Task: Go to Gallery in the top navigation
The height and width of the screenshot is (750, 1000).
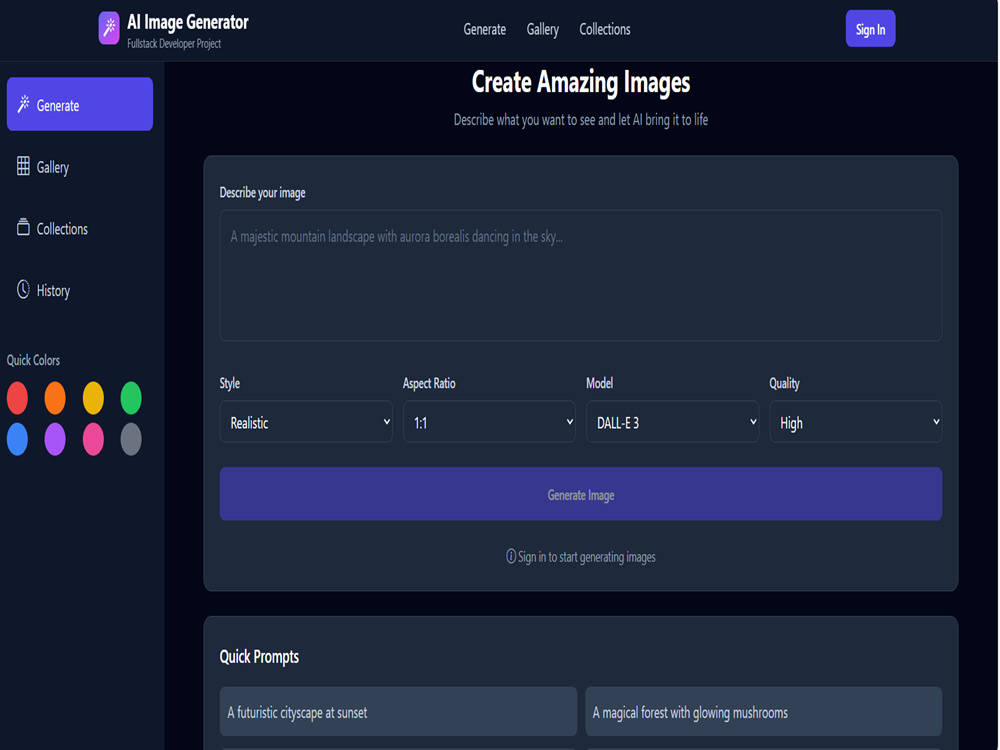Action: pyautogui.click(x=543, y=29)
